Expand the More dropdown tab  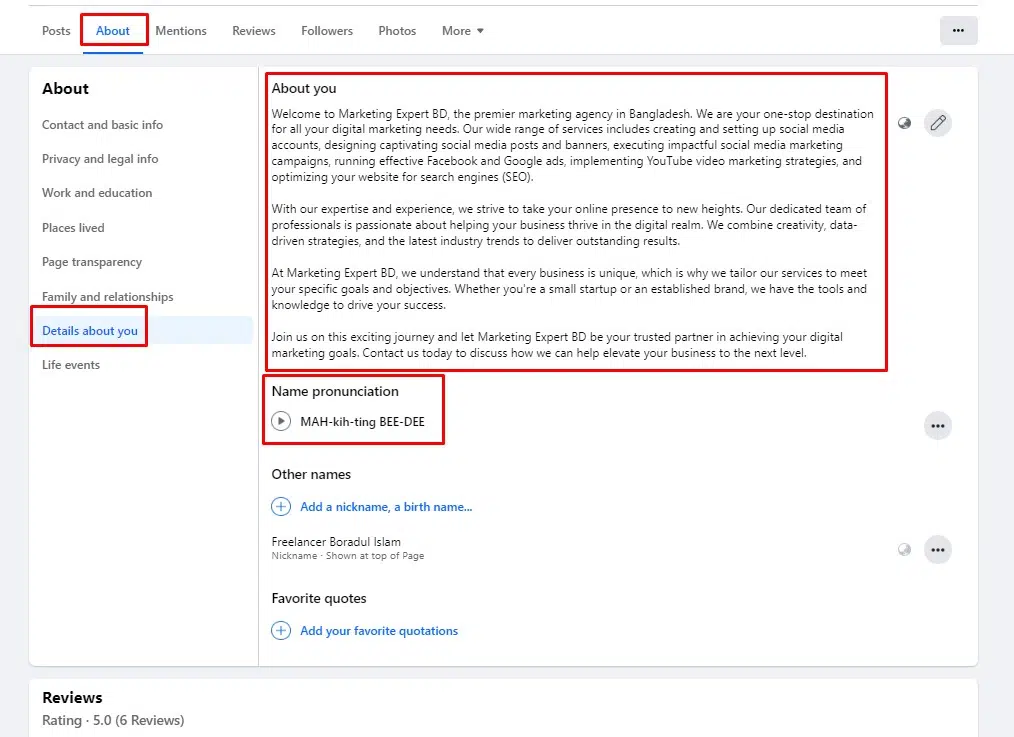point(462,31)
